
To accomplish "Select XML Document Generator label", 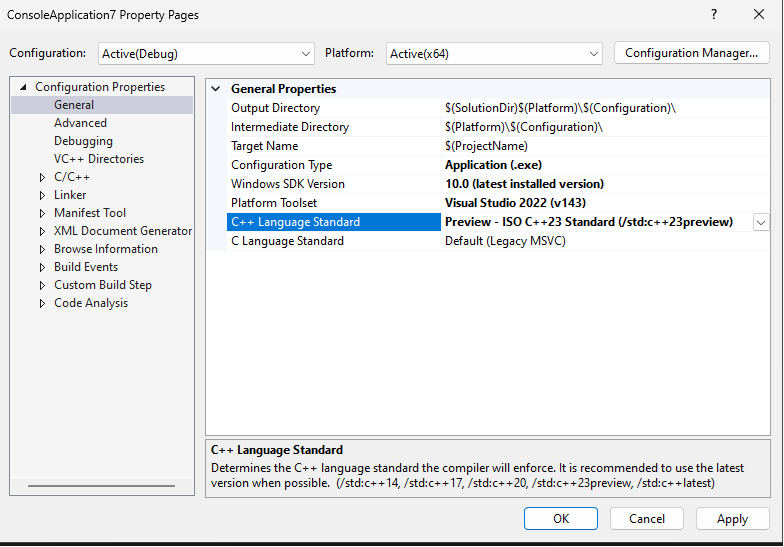I will 123,231.
